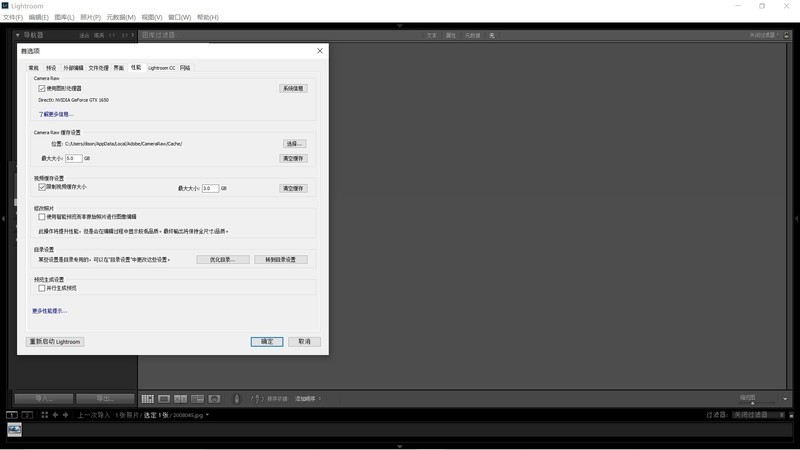Click the thumbnail size slider in toolbar

752,403
